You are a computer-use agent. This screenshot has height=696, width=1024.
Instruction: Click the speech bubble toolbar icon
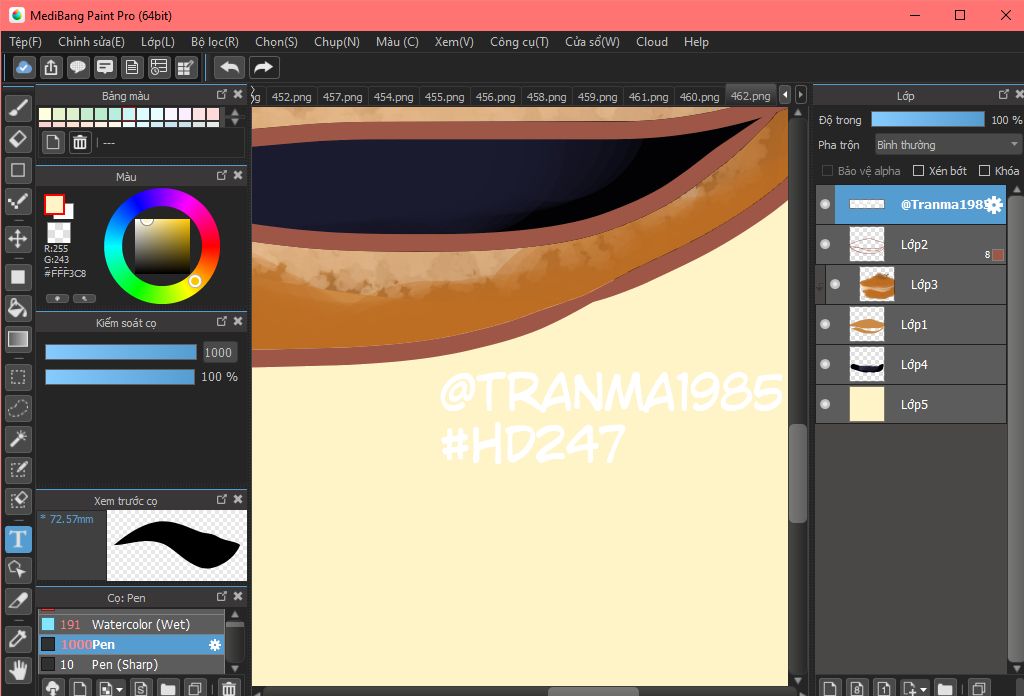[78, 67]
